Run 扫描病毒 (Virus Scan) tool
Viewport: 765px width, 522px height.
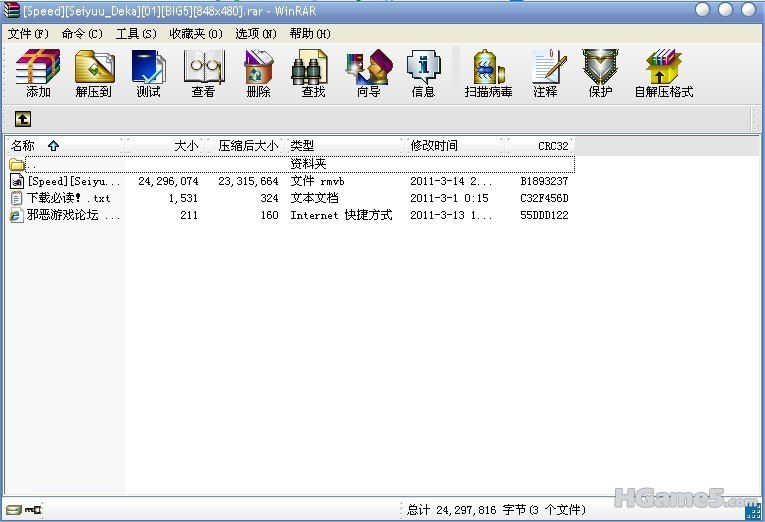(488, 73)
